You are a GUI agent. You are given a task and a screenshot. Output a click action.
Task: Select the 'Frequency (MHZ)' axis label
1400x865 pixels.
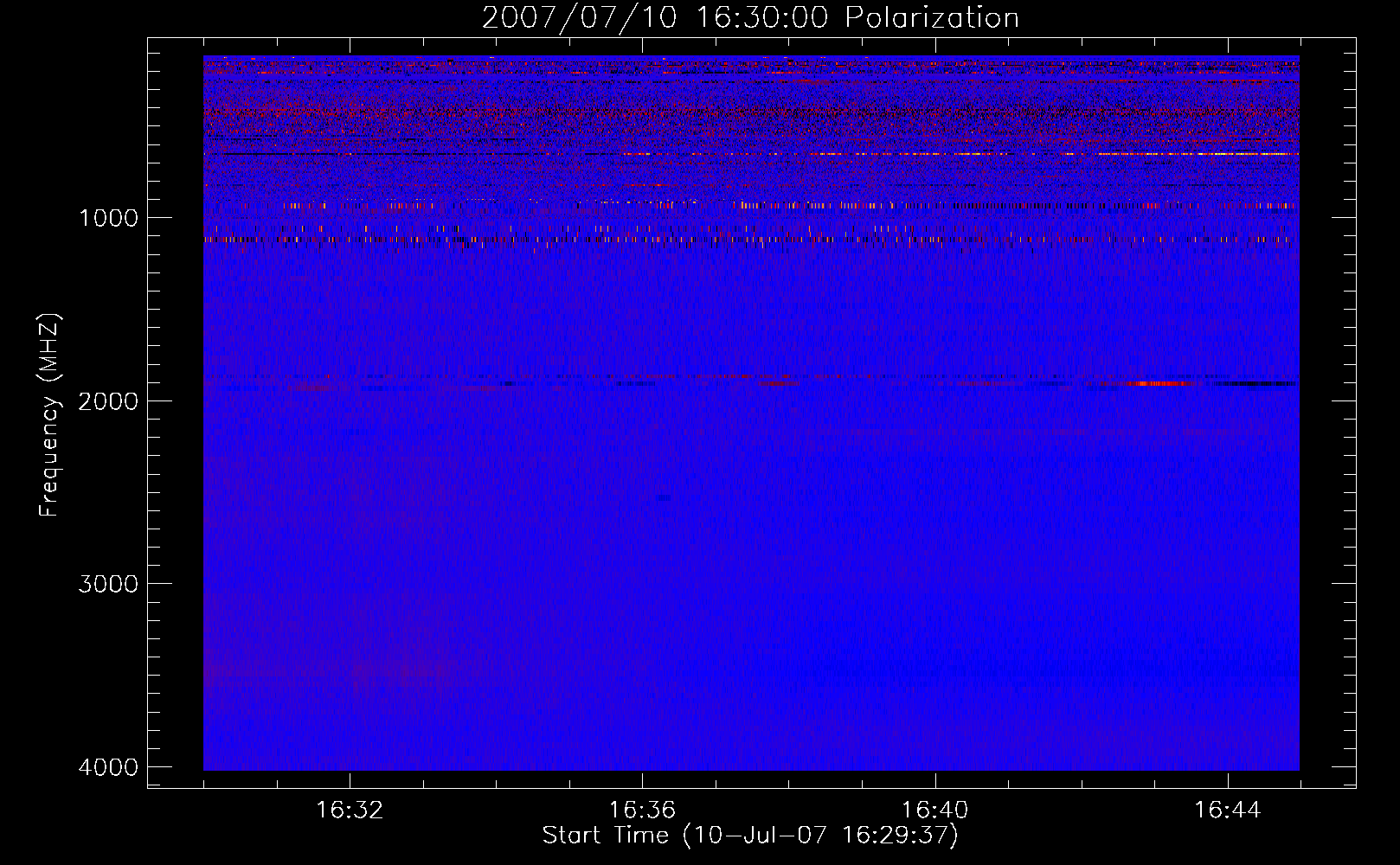coord(50,414)
